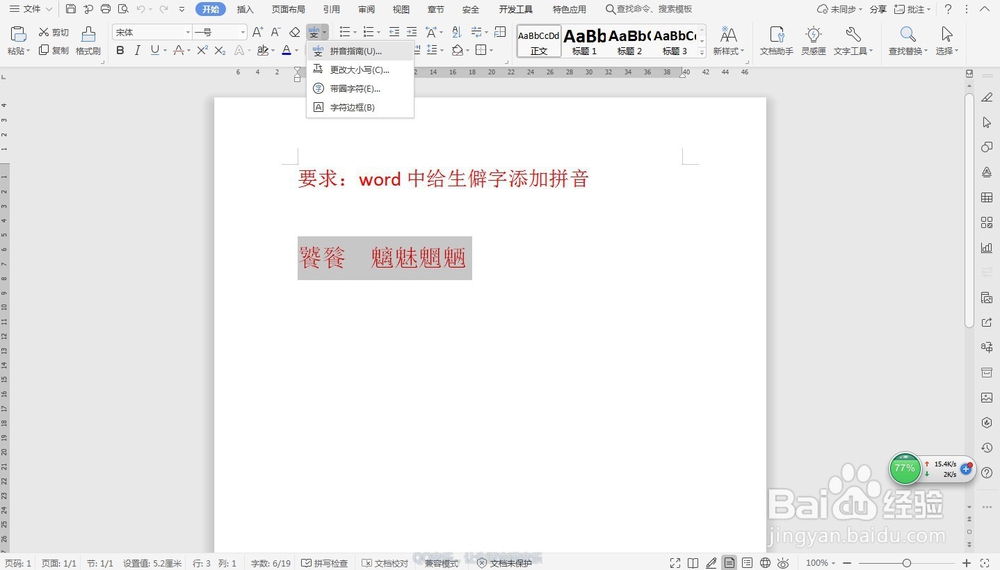Select the Format Painter (格式刷) tool
This screenshot has width=1000, height=570.
(88, 40)
